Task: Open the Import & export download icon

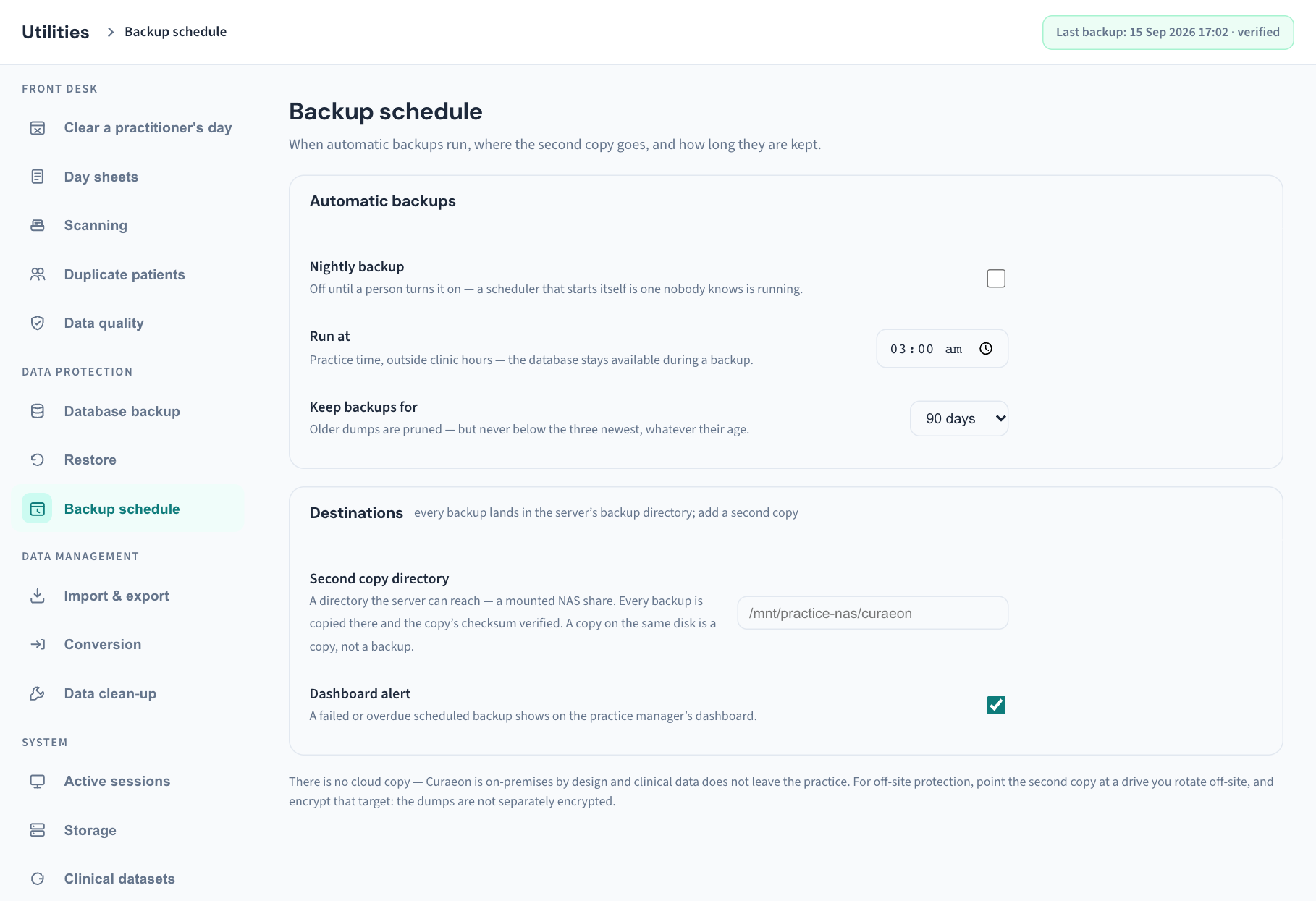Action: [38, 596]
